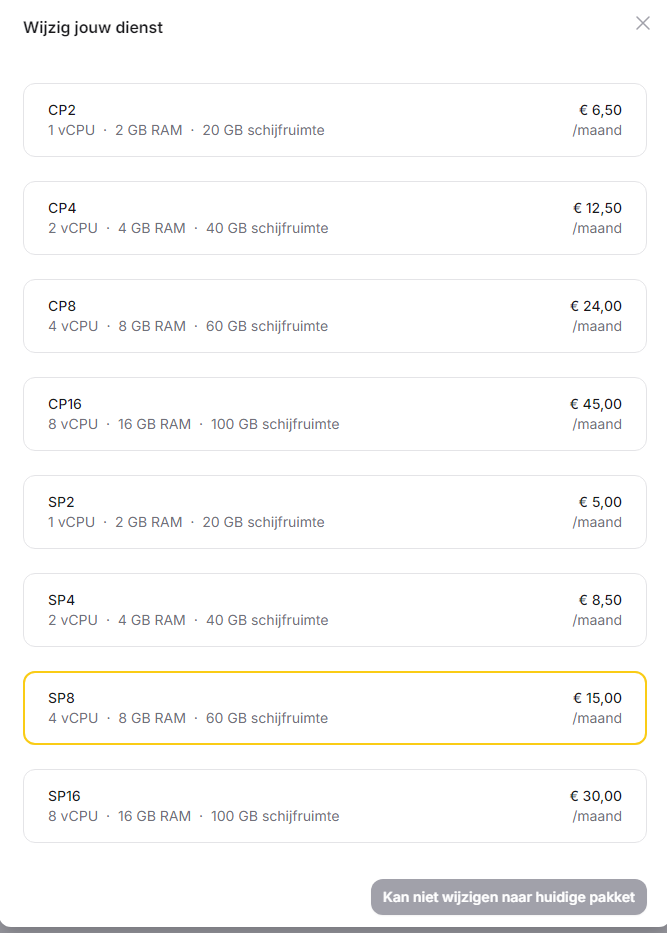Image resolution: width=667 pixels, height=933 pixels.
Task: Choose the CP4 plan card
Action: pyautogui.click(x=334, y=218)
